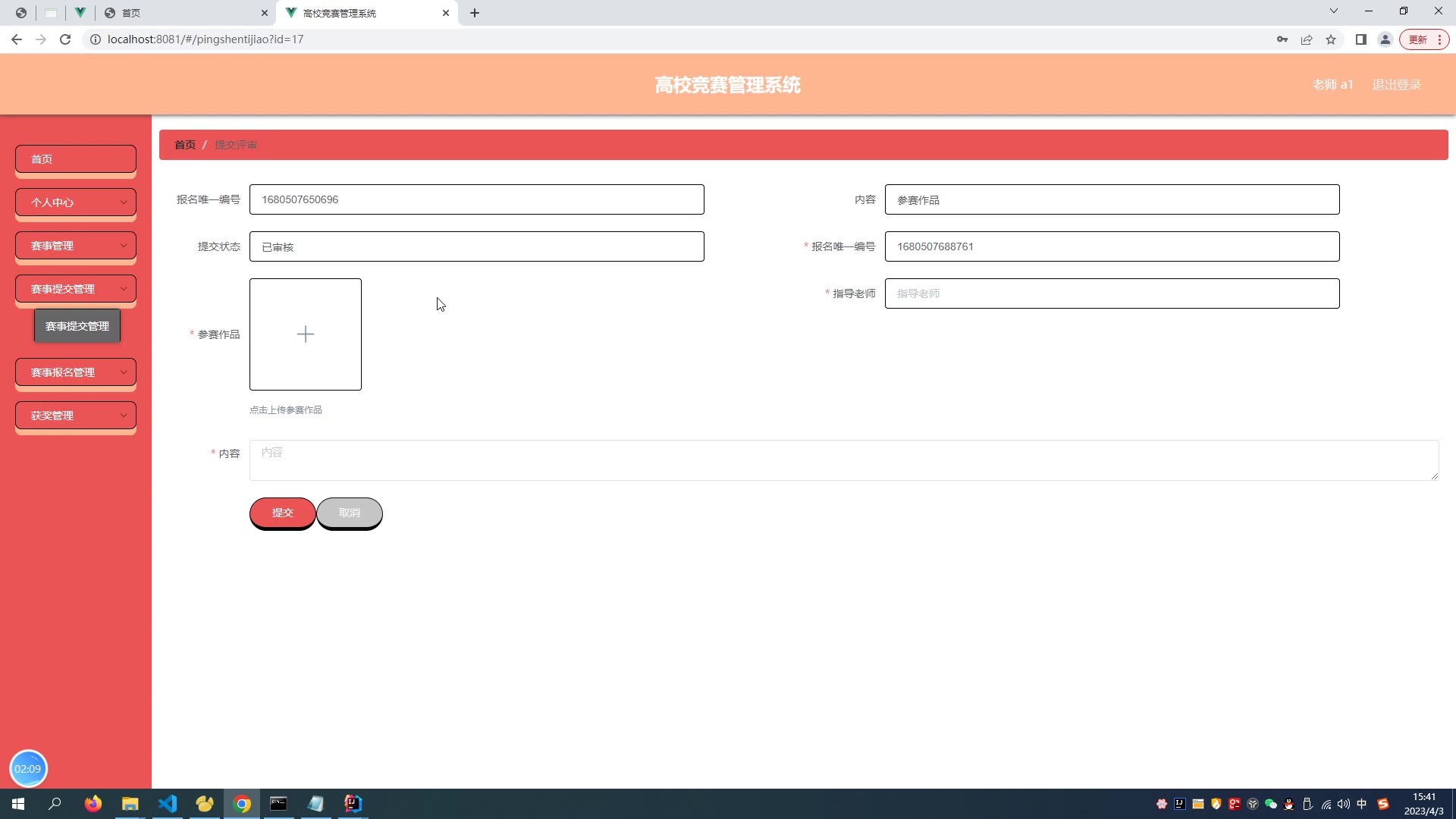The width and height of the screenshot is (1456, 819).
Task: Expand the 获奖管理 sidebar menu
Action: point(76,416)
